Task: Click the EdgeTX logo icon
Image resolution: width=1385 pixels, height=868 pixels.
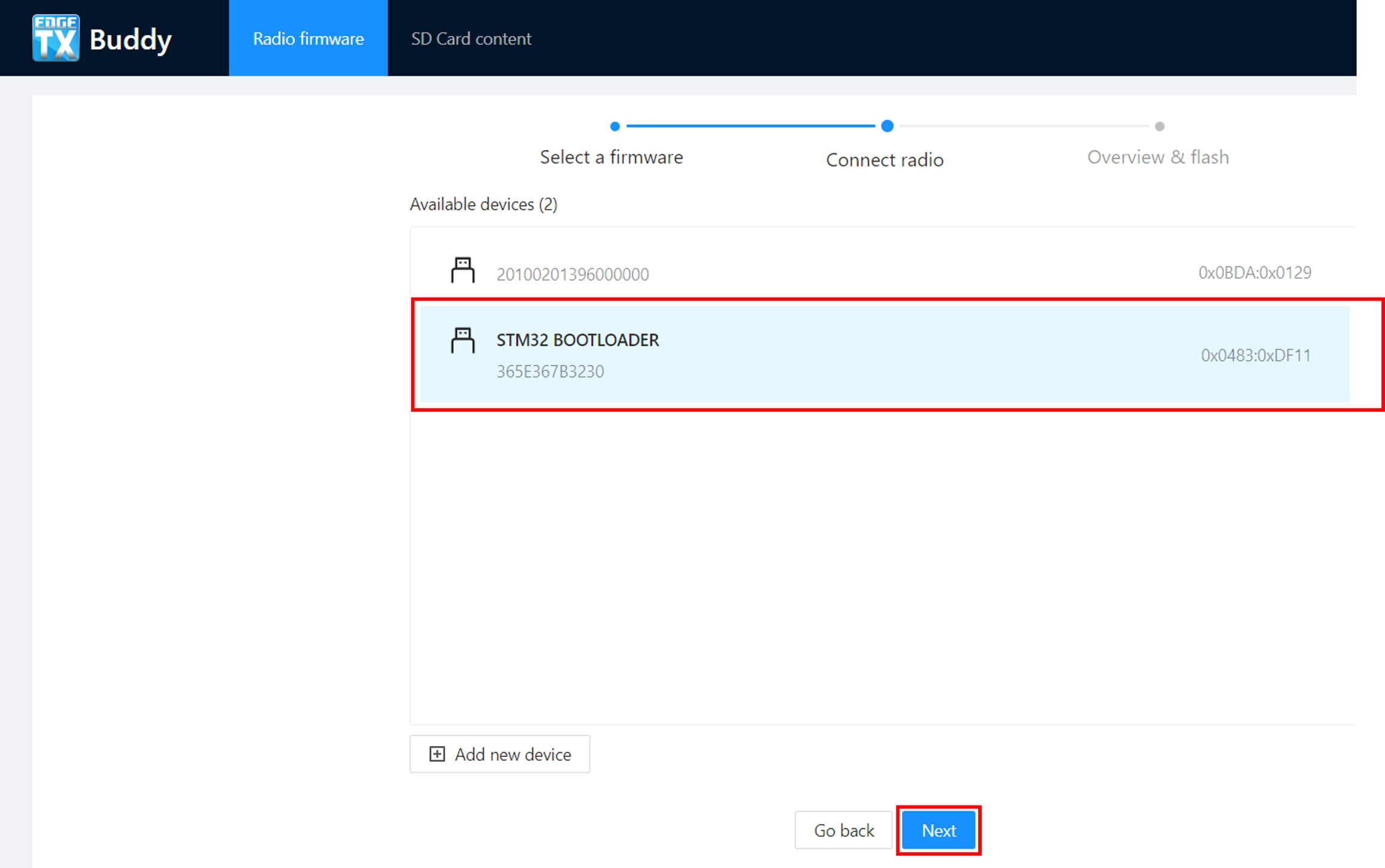Action: (55, 38)
